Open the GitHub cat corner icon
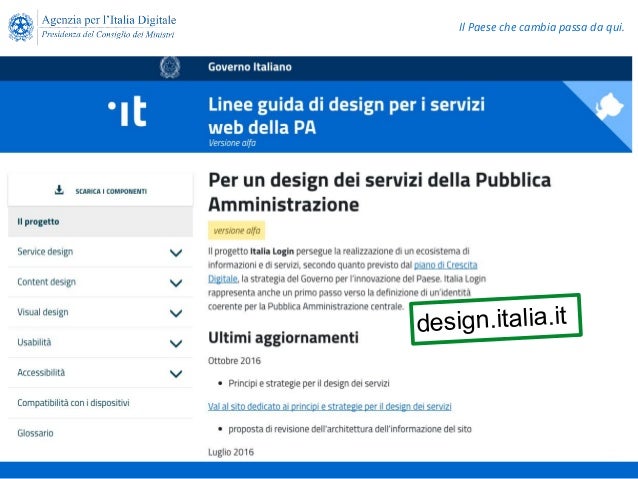638x479 pixels. pyautogui.click(x=609, y=106)
